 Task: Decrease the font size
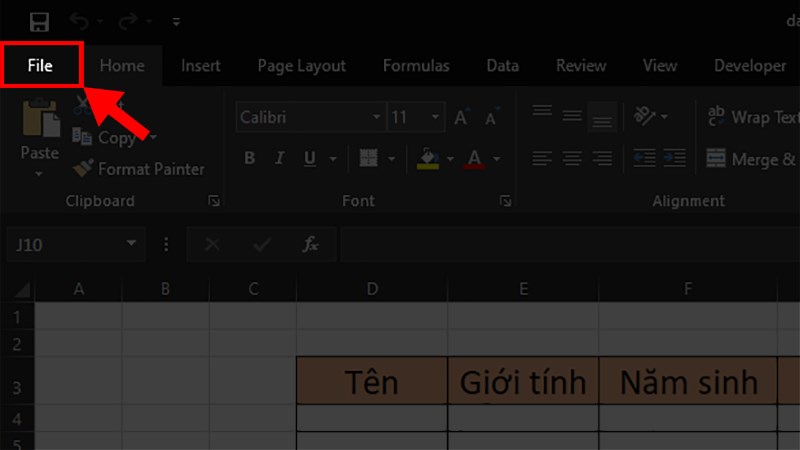492,117
